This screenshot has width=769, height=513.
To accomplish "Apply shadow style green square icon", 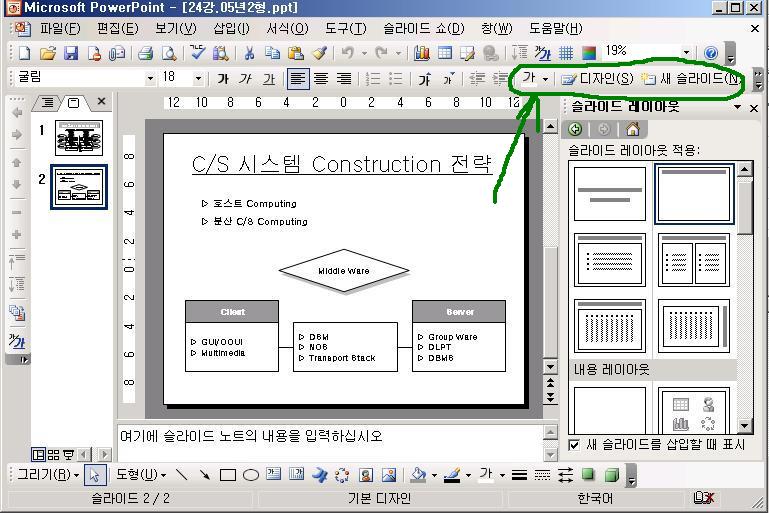I will [588, 475].
